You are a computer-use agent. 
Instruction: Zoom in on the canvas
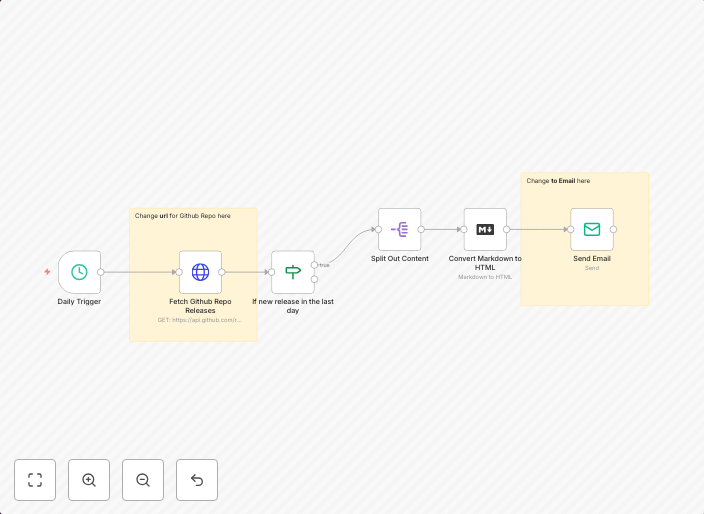click(x=89, y=480)
